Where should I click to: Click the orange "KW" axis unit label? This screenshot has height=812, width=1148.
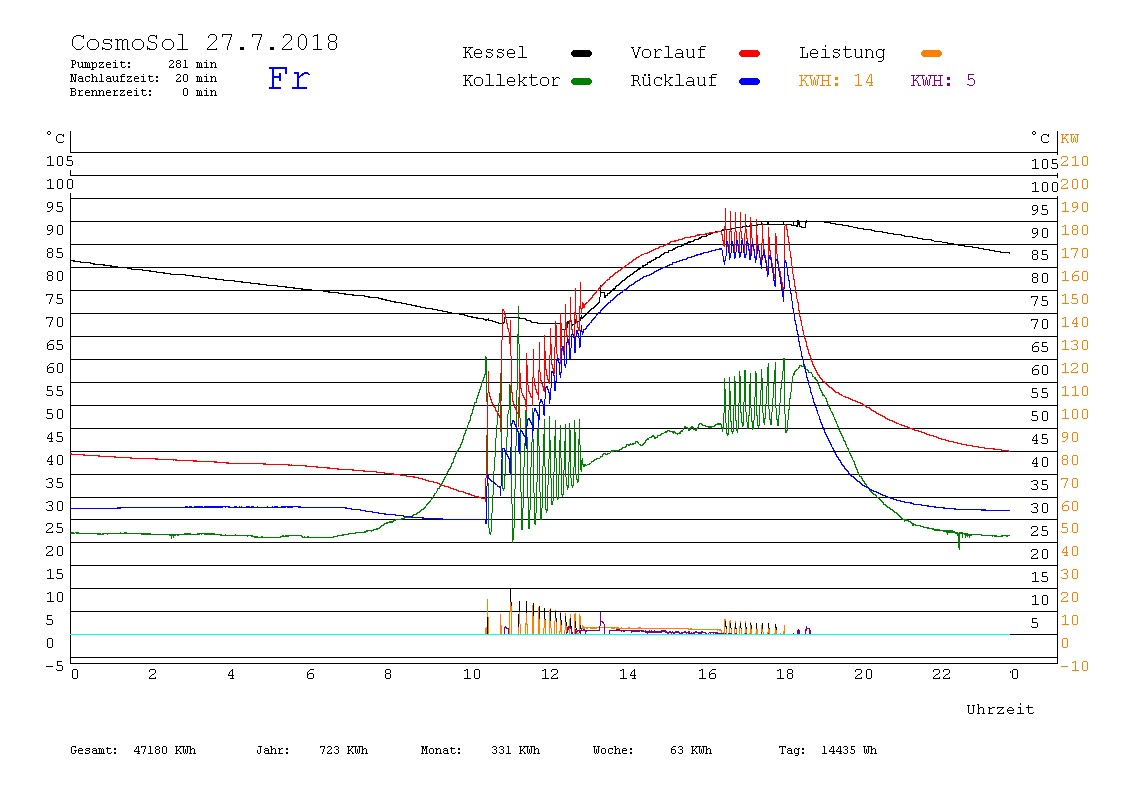[x=1070, y=138]
